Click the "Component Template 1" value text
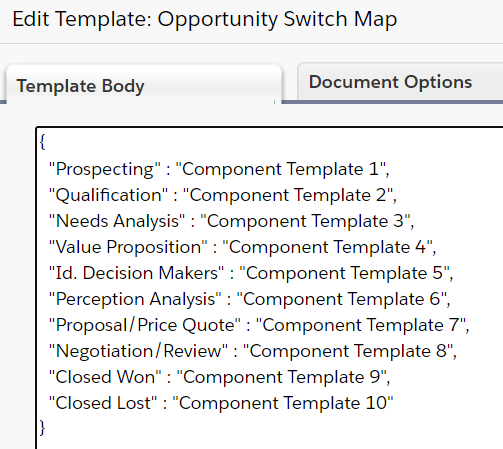The width and height of the screenshot is (503, 449). (280, 169)
